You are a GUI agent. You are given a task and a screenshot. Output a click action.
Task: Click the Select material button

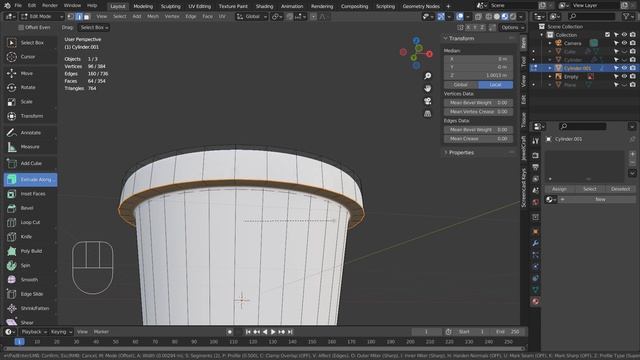point(590,189)
